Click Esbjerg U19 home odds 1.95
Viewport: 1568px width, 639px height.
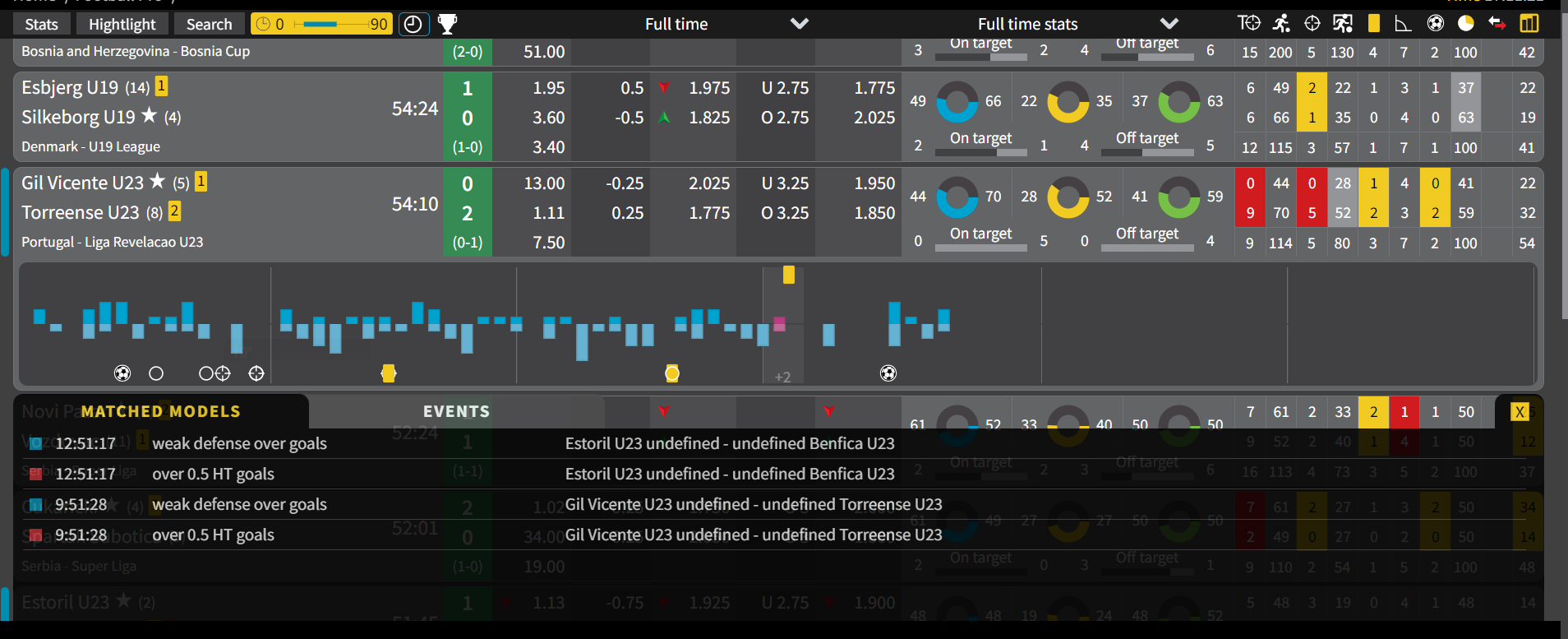click(548, 87)
